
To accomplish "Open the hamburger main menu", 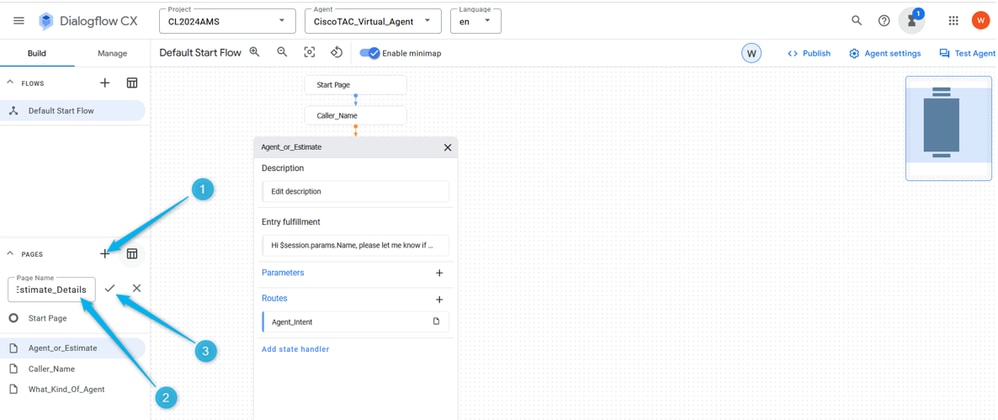I will click(x=19, y=20).
